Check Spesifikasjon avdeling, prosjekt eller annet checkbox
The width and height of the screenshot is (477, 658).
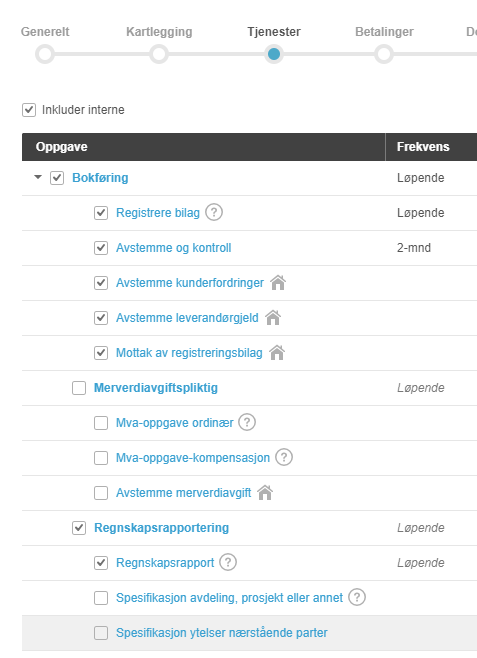(101, 598)
